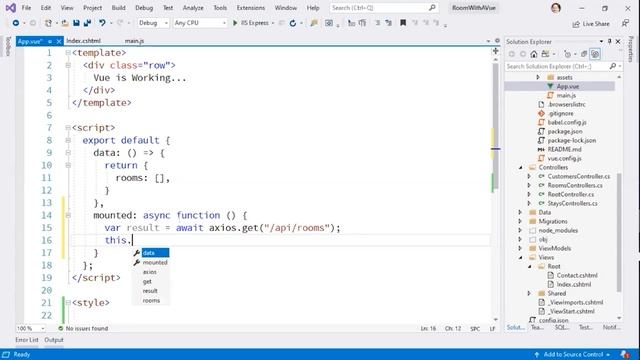Expand the ViewModels folder
Screen dimensions: 640x360
pyautogui.click(x=521, y=248)
